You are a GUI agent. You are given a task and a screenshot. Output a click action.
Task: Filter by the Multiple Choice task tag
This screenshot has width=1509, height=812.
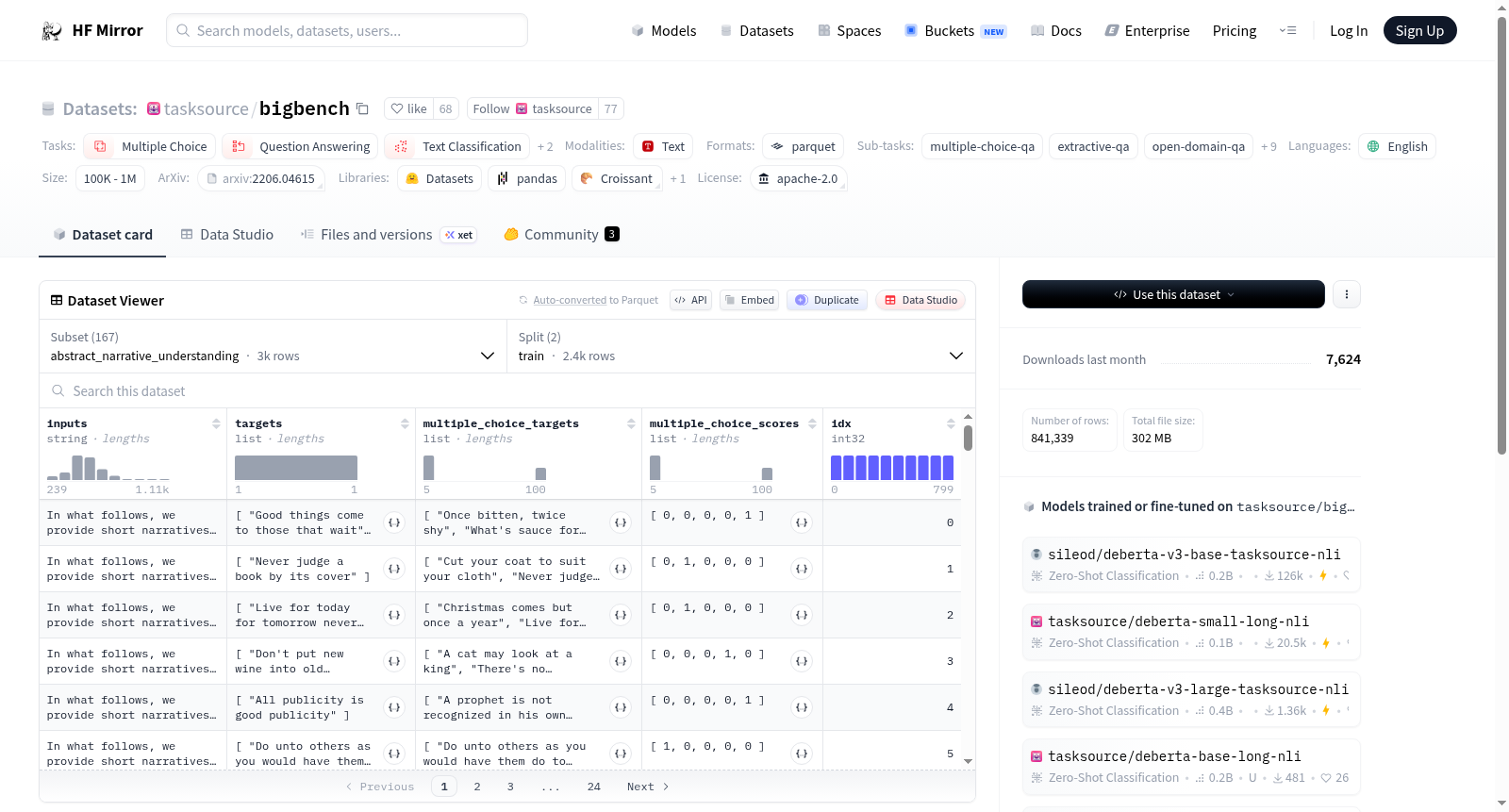[x=151, y=146]
